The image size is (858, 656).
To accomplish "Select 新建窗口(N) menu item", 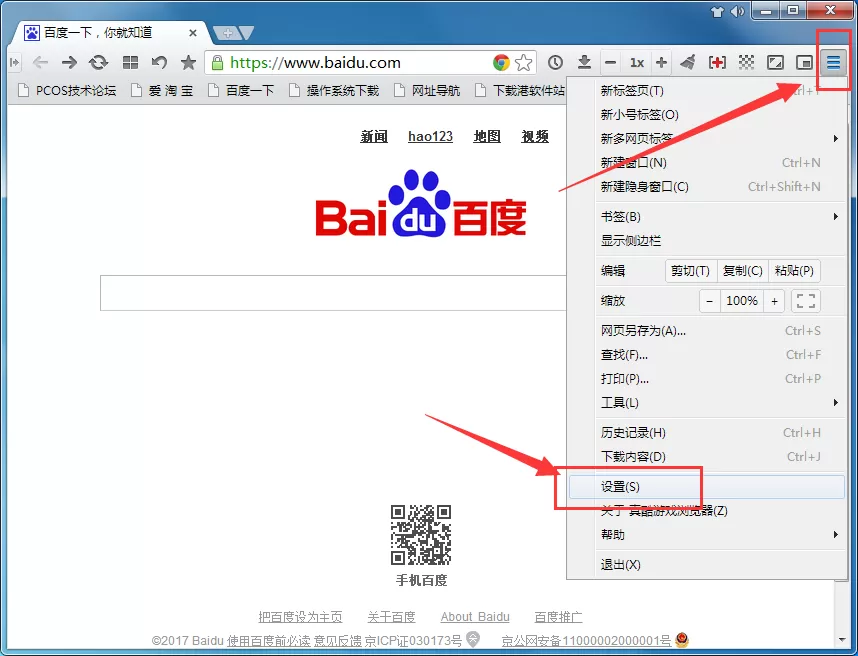I will click(x=706, y=162).
